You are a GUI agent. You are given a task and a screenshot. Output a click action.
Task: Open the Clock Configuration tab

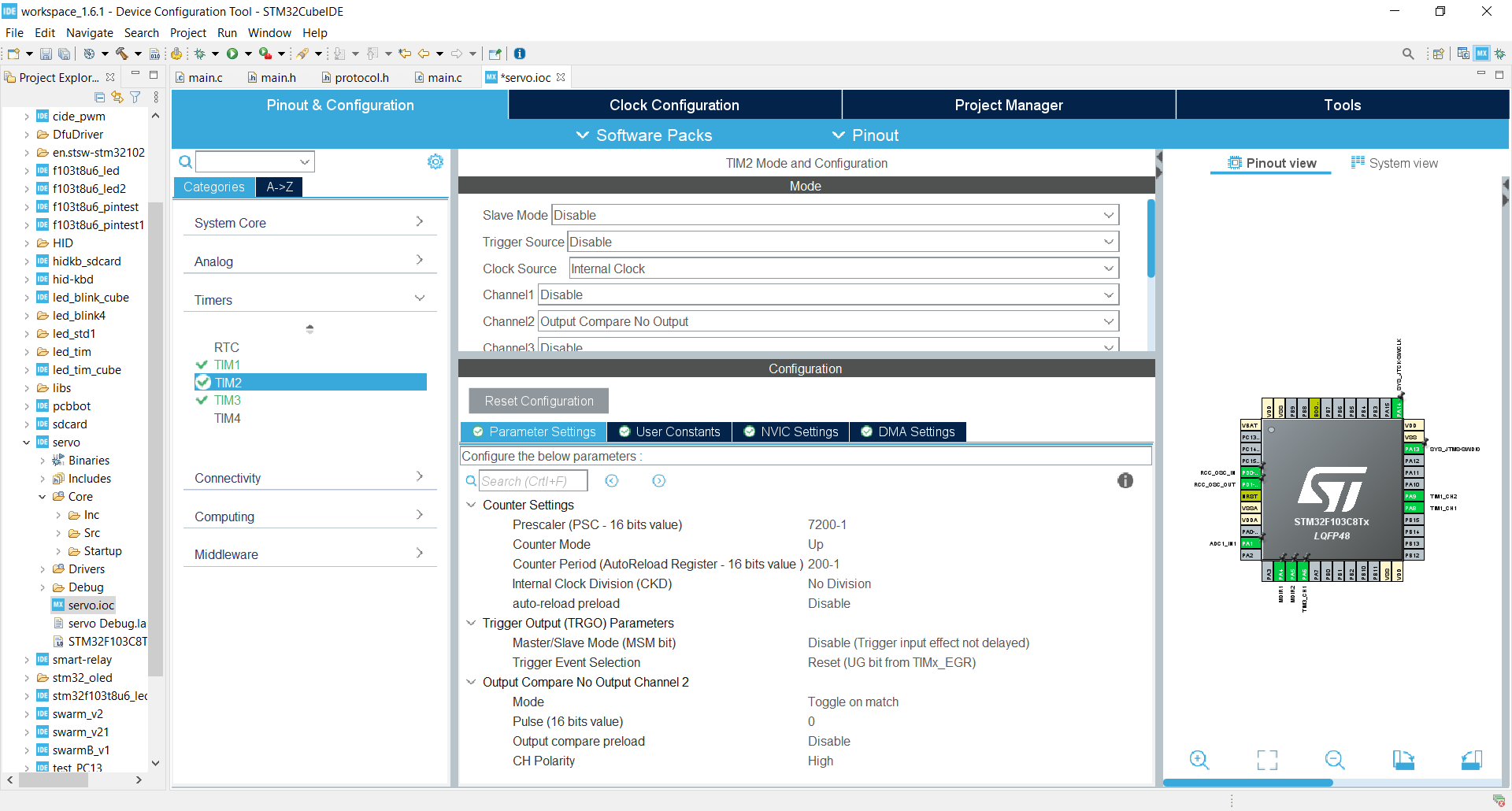coord(675,105)
